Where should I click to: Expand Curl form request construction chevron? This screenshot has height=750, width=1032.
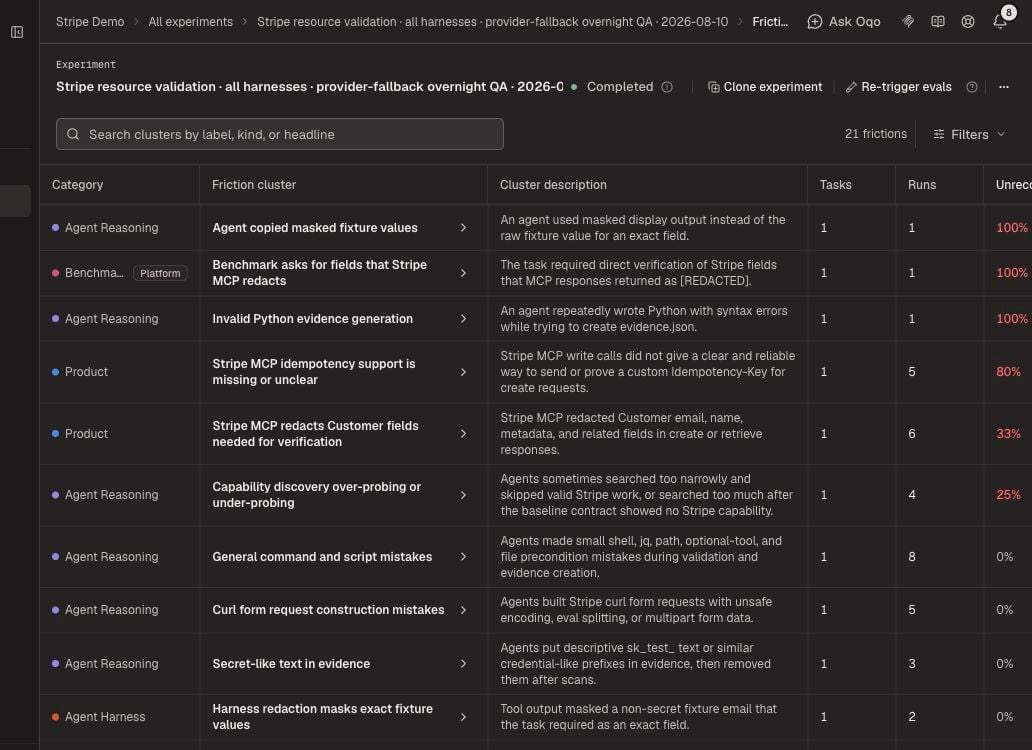click(463, 610)
